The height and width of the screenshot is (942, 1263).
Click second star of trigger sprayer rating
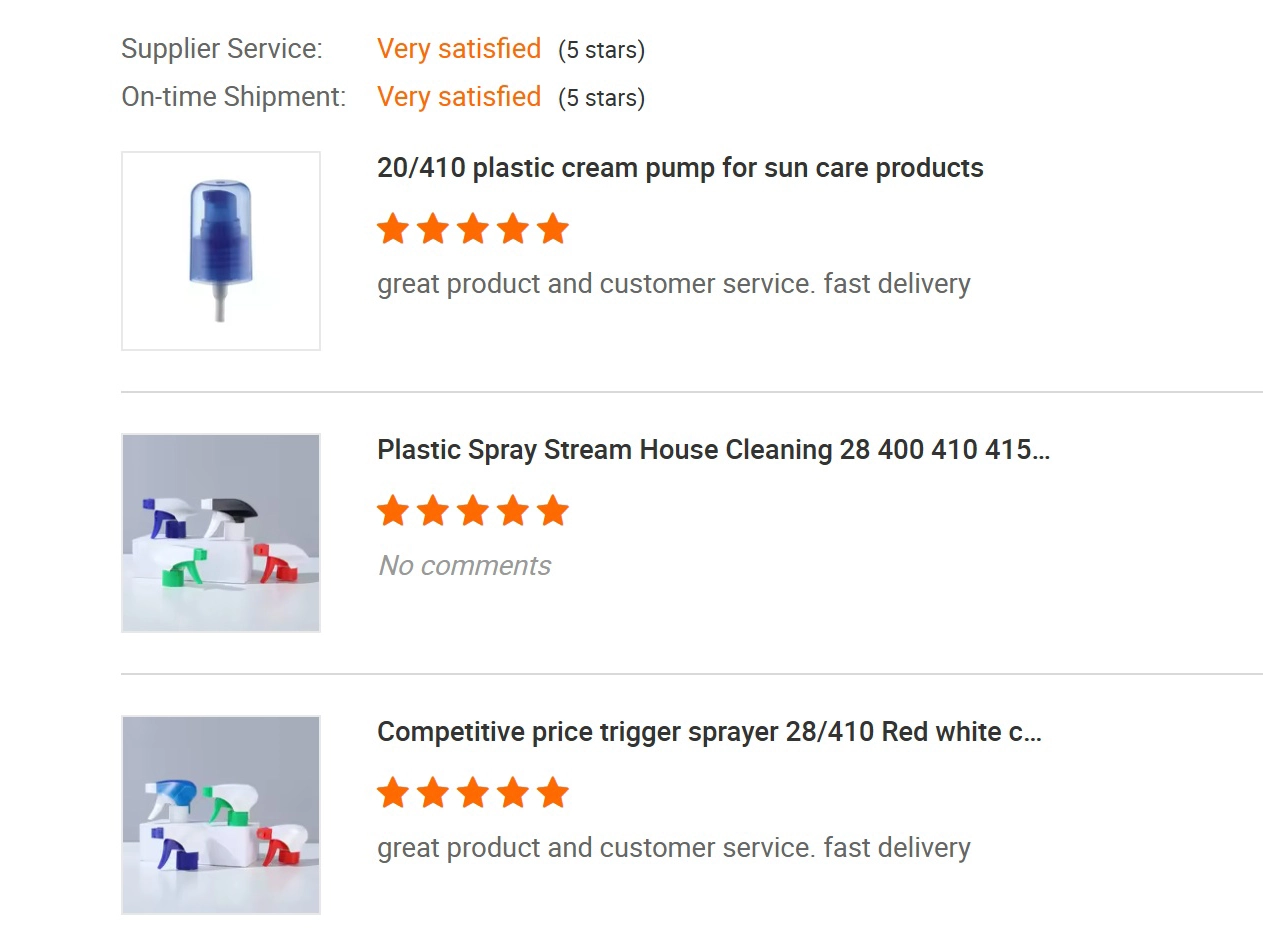[x=433, y=793]
